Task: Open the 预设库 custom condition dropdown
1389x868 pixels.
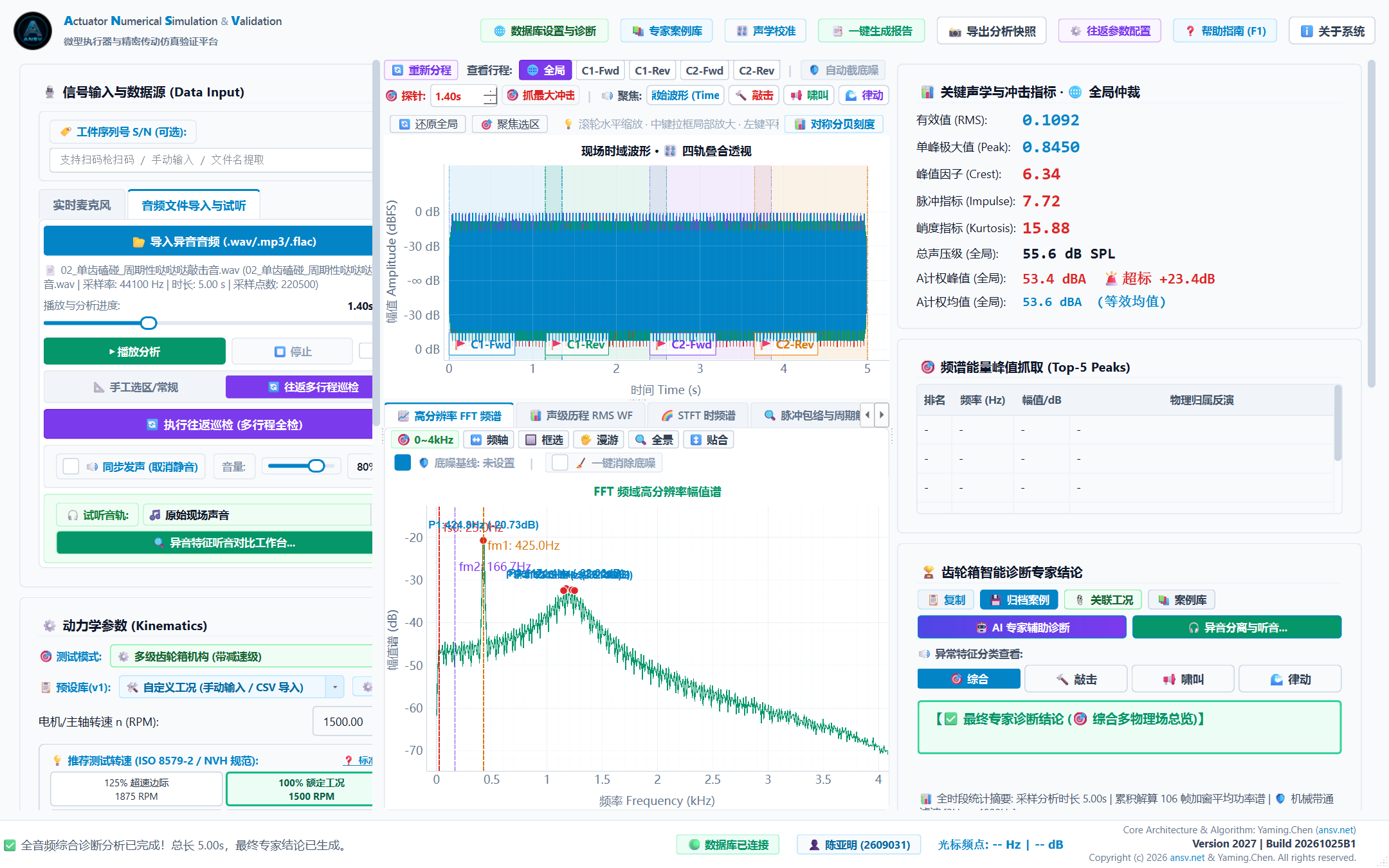Action: coord(232,687)
